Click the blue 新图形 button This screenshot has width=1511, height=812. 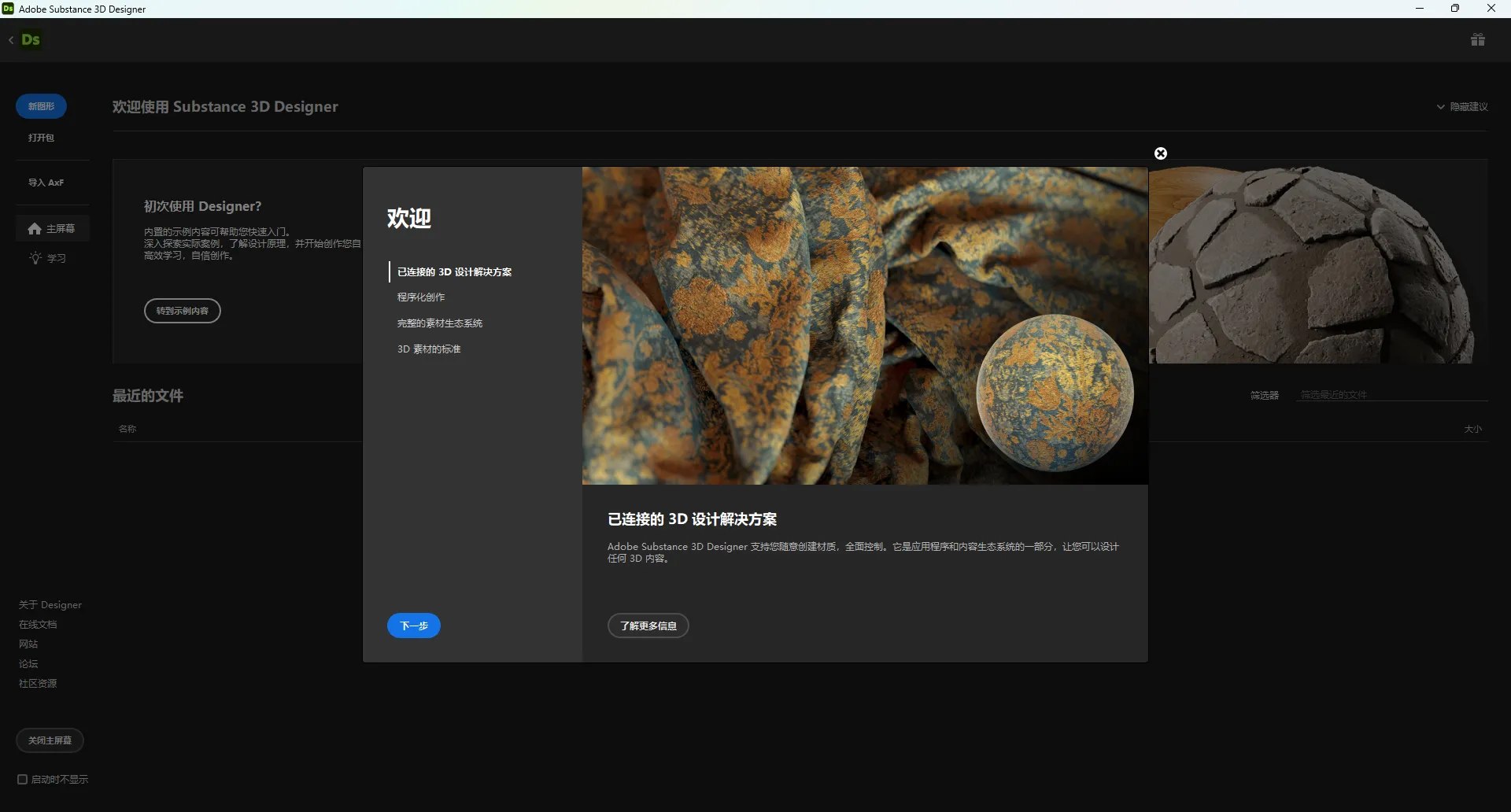coord(41,106)
